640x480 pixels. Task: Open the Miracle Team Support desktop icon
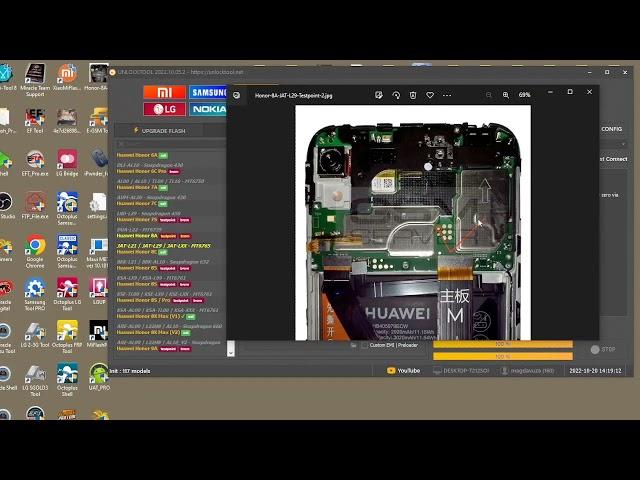point(35,80)
